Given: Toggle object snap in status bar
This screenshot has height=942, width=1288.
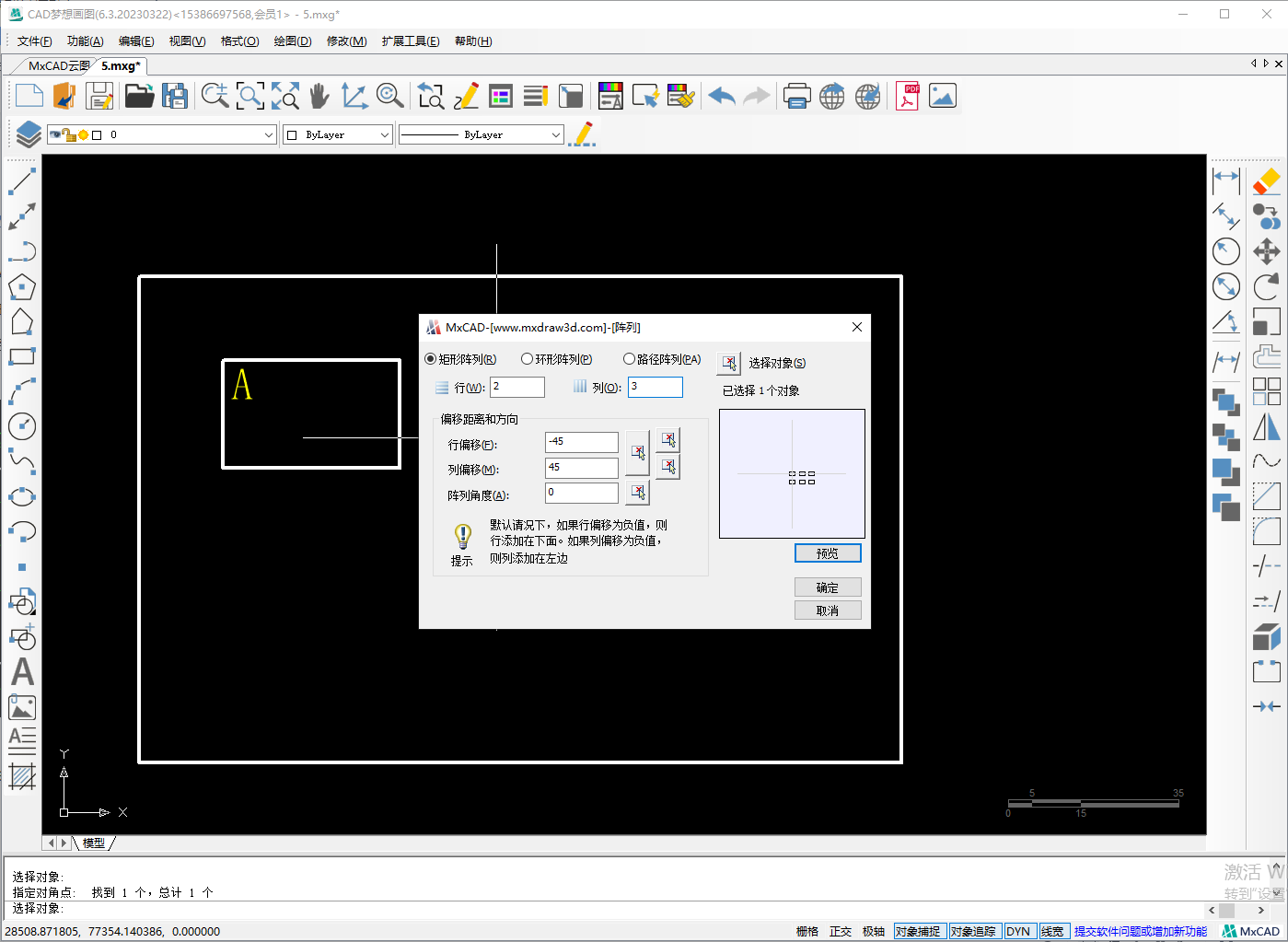Looking at the screenshot, I should (x=919, y=931).
